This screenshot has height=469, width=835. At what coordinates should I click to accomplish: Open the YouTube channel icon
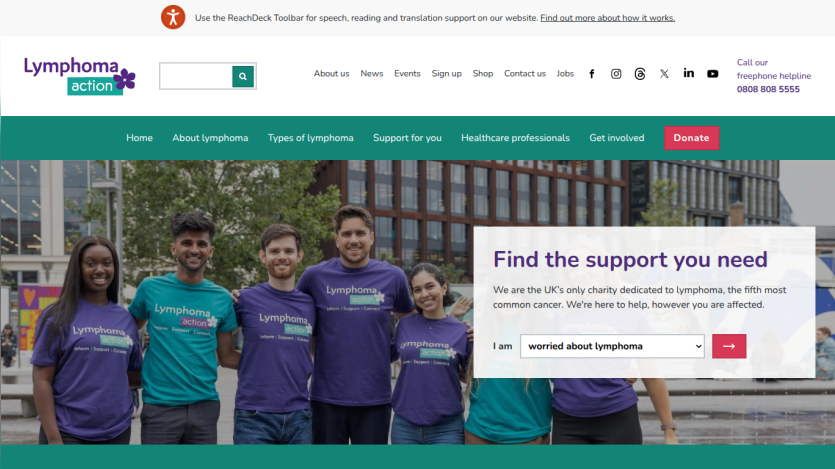[713, 73]
